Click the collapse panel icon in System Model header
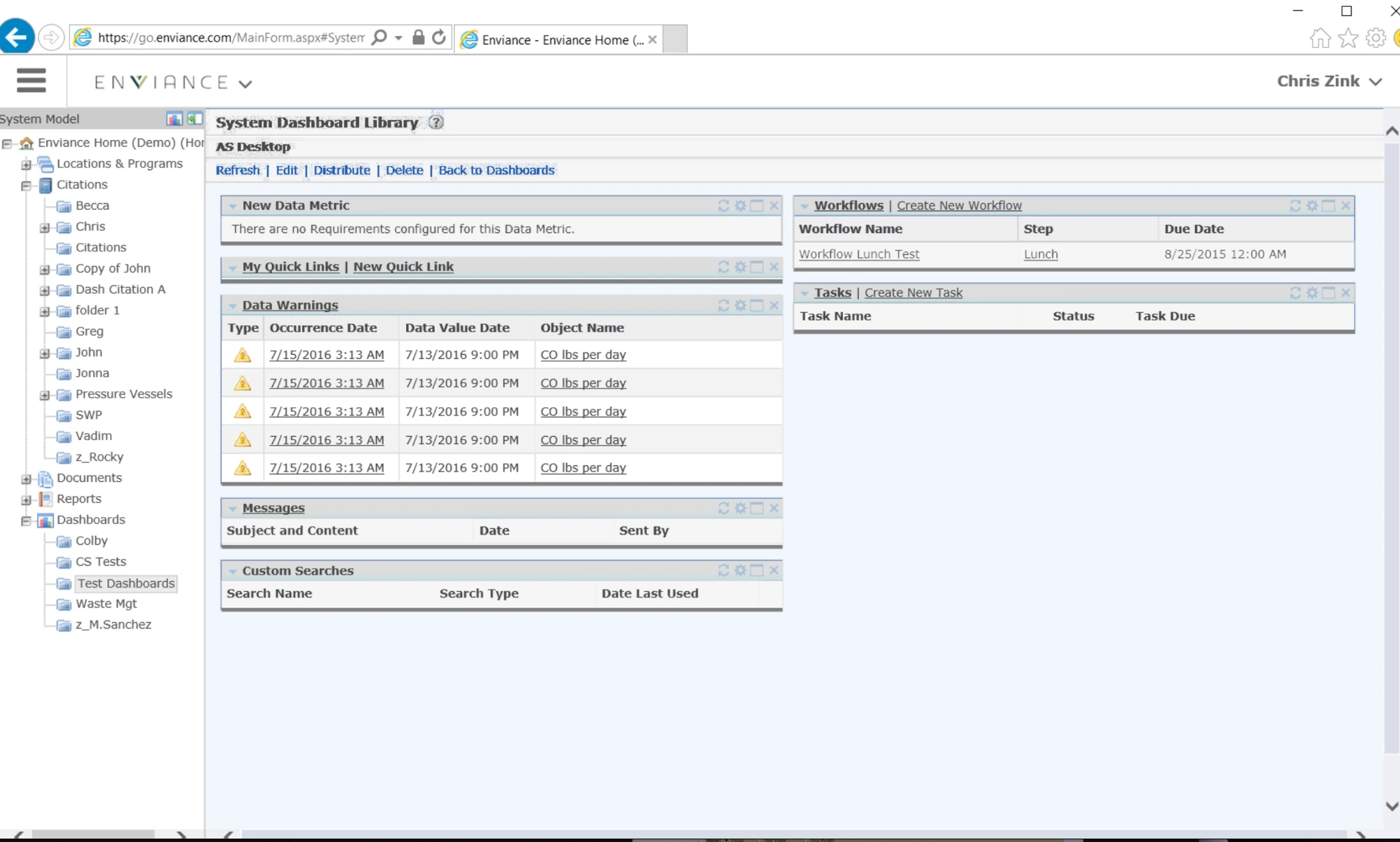Viewport: 1400px width, 842px height. 195,119
